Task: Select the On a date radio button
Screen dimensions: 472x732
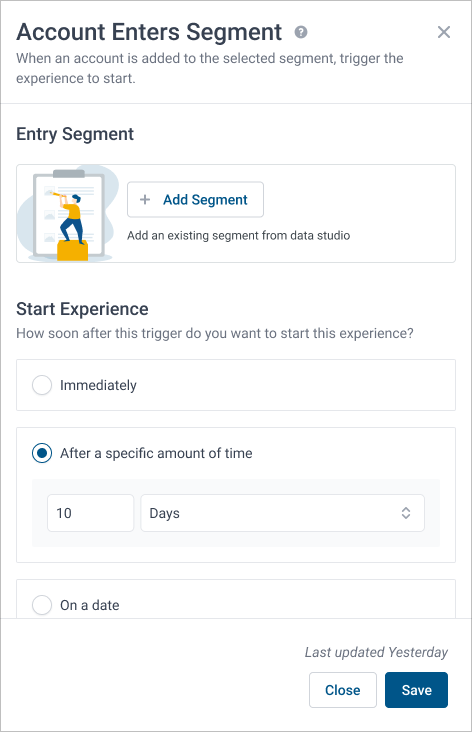Action: pos(42,605)
